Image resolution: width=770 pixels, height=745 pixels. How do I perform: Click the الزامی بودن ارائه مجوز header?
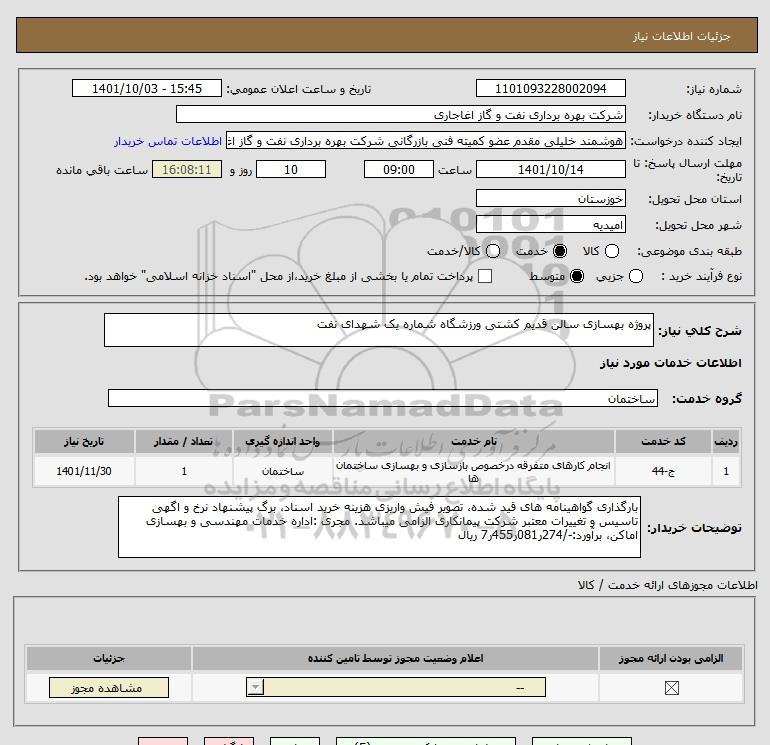pyautogui.click(x=671, y=658)
